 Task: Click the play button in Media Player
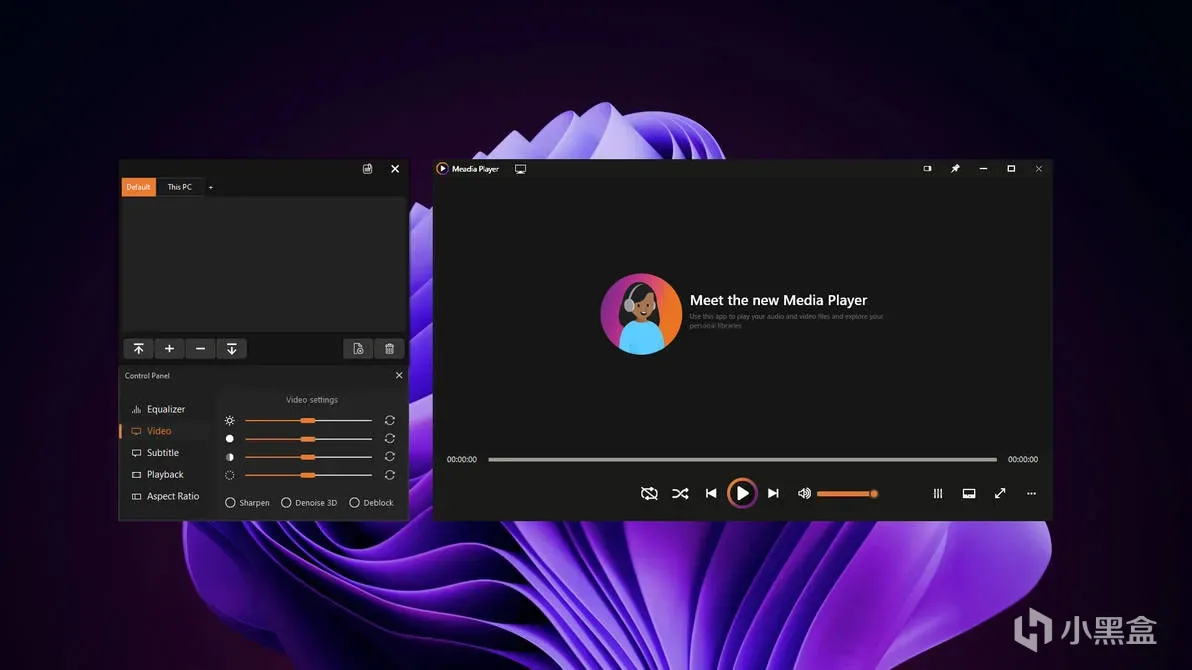pyautogui.click(x=742, y=494)
